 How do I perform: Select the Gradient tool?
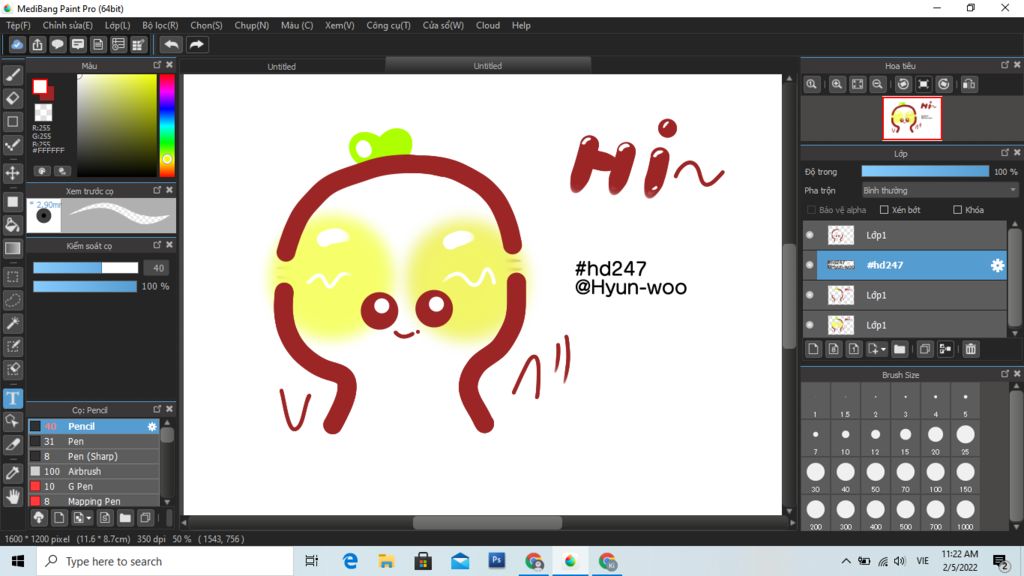[12, 248]
